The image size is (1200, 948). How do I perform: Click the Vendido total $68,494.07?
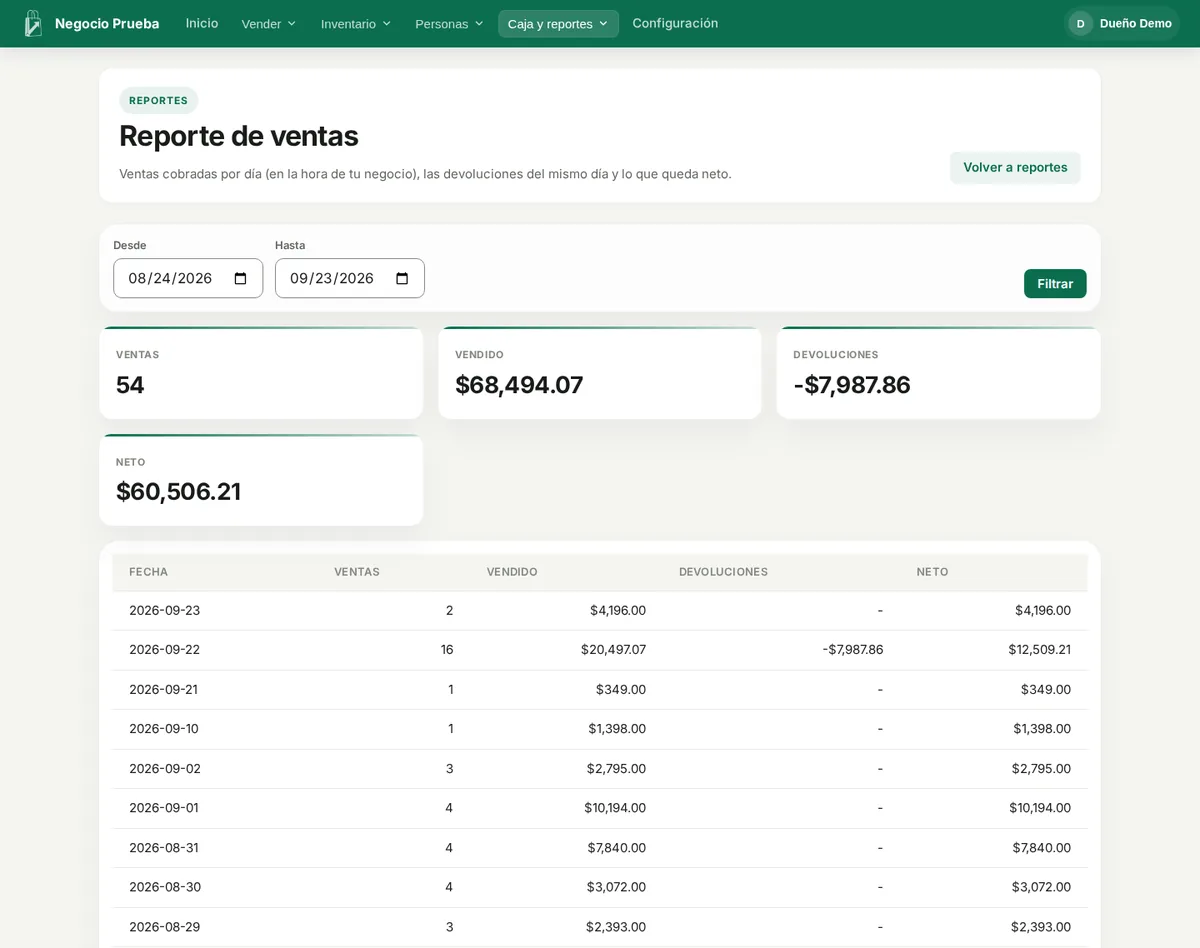coord(519,385)
